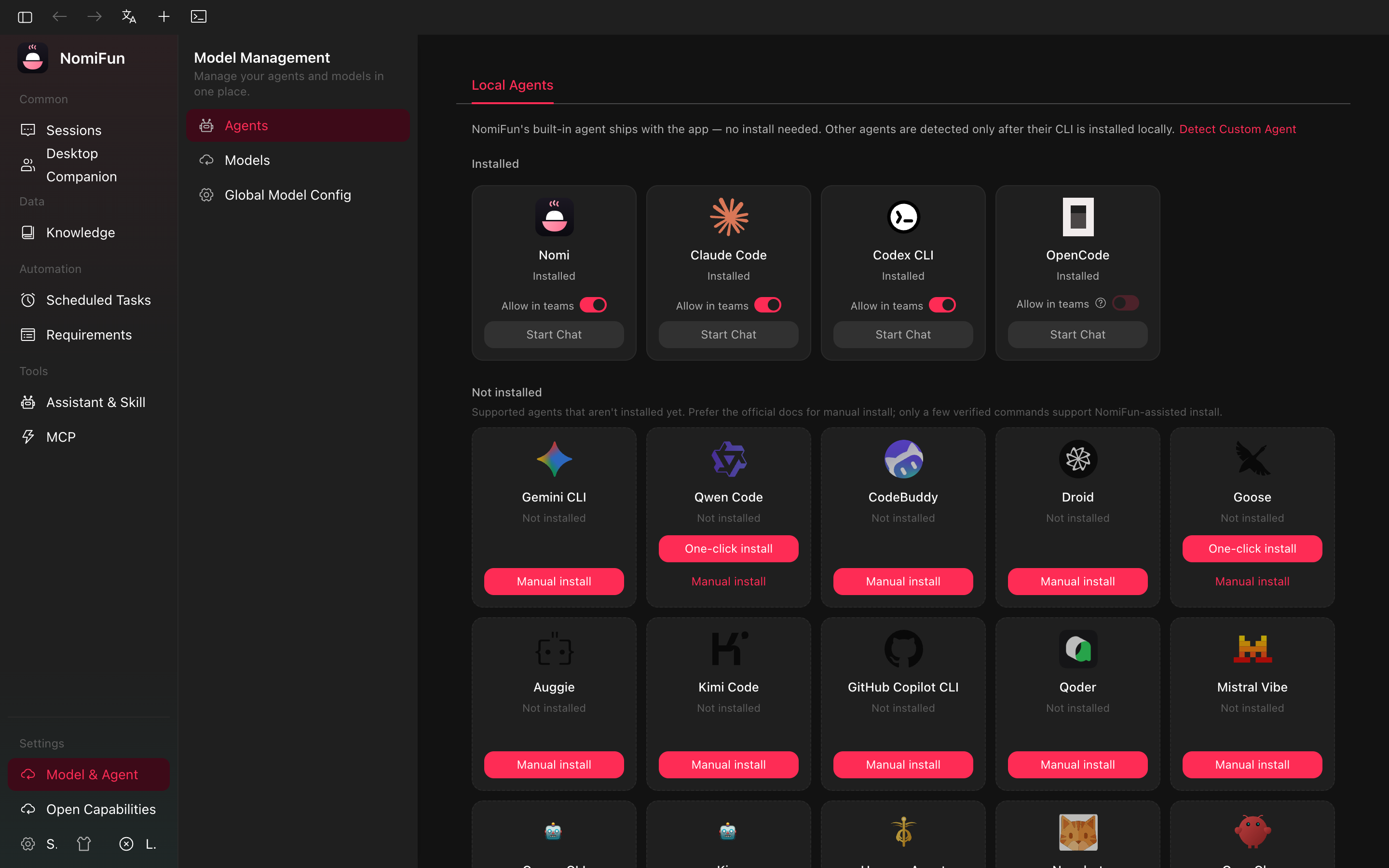Viewport: 1389px width, 868px height.
Task: Click the circled X icon labeled L.
Action: coord(126,843)
